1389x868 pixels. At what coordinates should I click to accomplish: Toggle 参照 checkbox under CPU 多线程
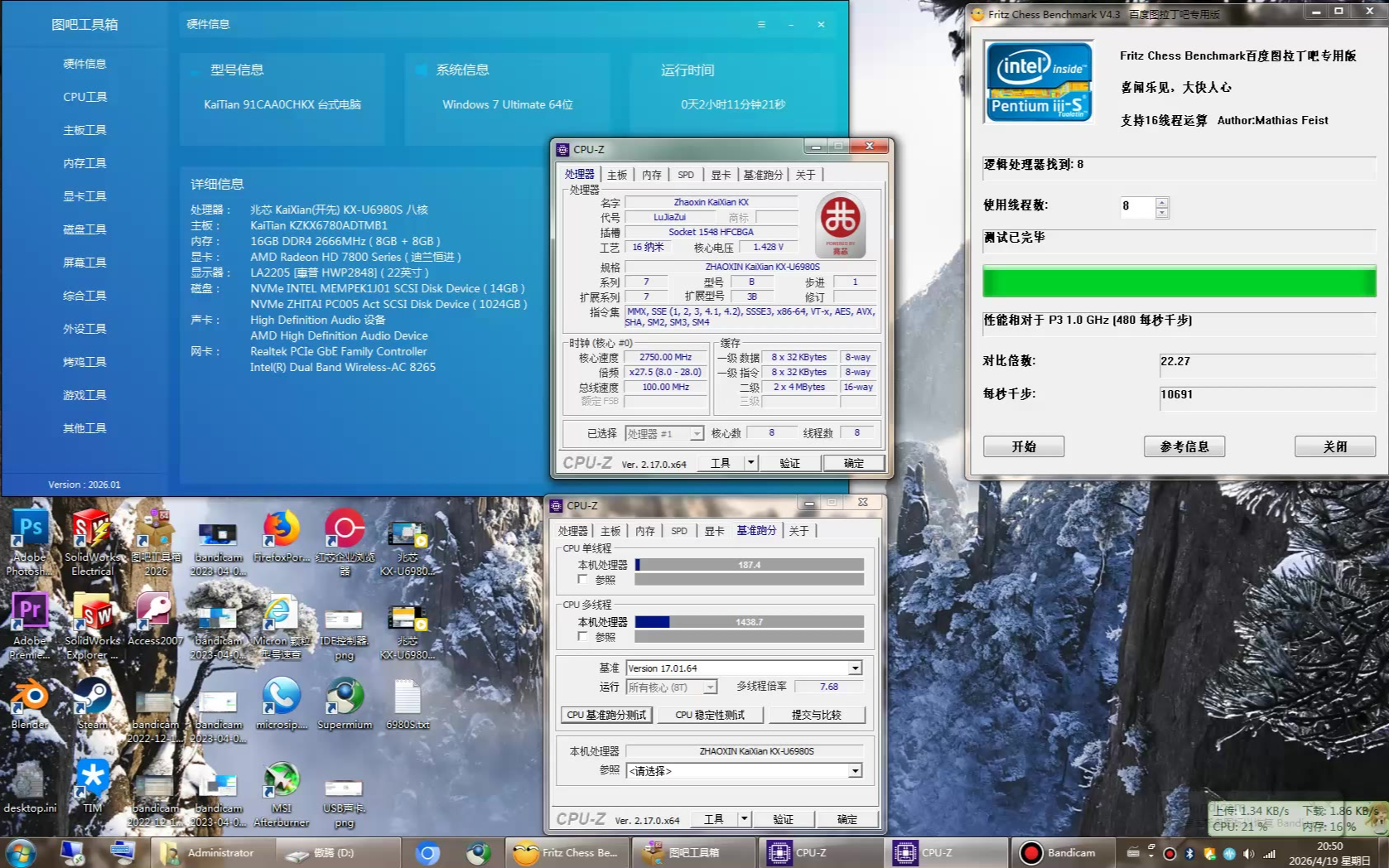(583, 636)
